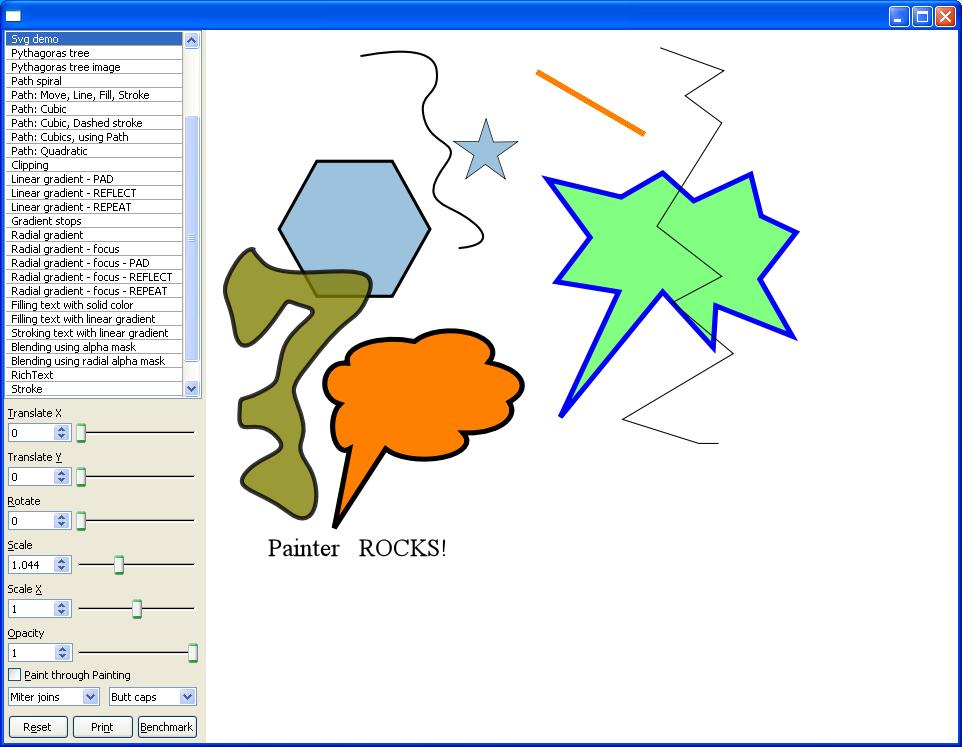Open the Miter joins dropdown

(54, 697)
